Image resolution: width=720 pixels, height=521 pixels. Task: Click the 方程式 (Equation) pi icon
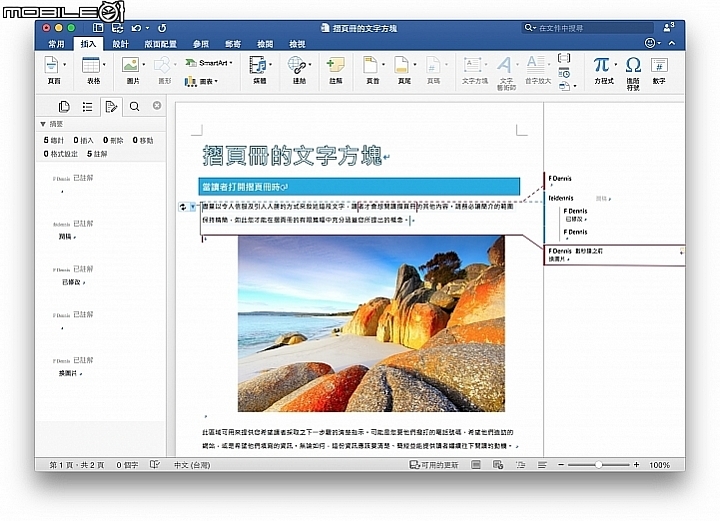point(601,65)
